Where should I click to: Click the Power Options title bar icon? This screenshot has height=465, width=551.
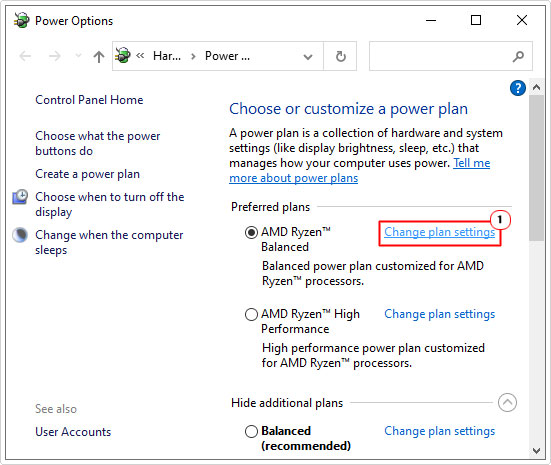coord(22,20)
